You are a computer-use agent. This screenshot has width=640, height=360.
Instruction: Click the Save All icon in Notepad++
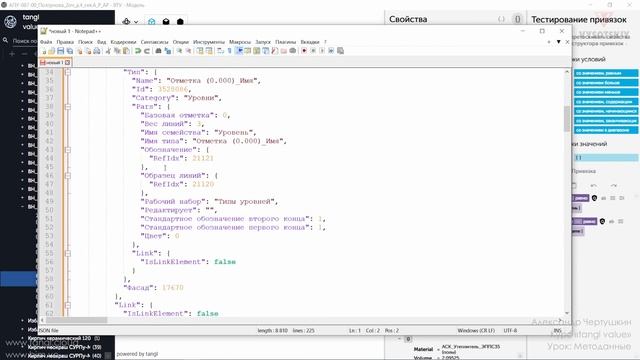coord(70,51)
